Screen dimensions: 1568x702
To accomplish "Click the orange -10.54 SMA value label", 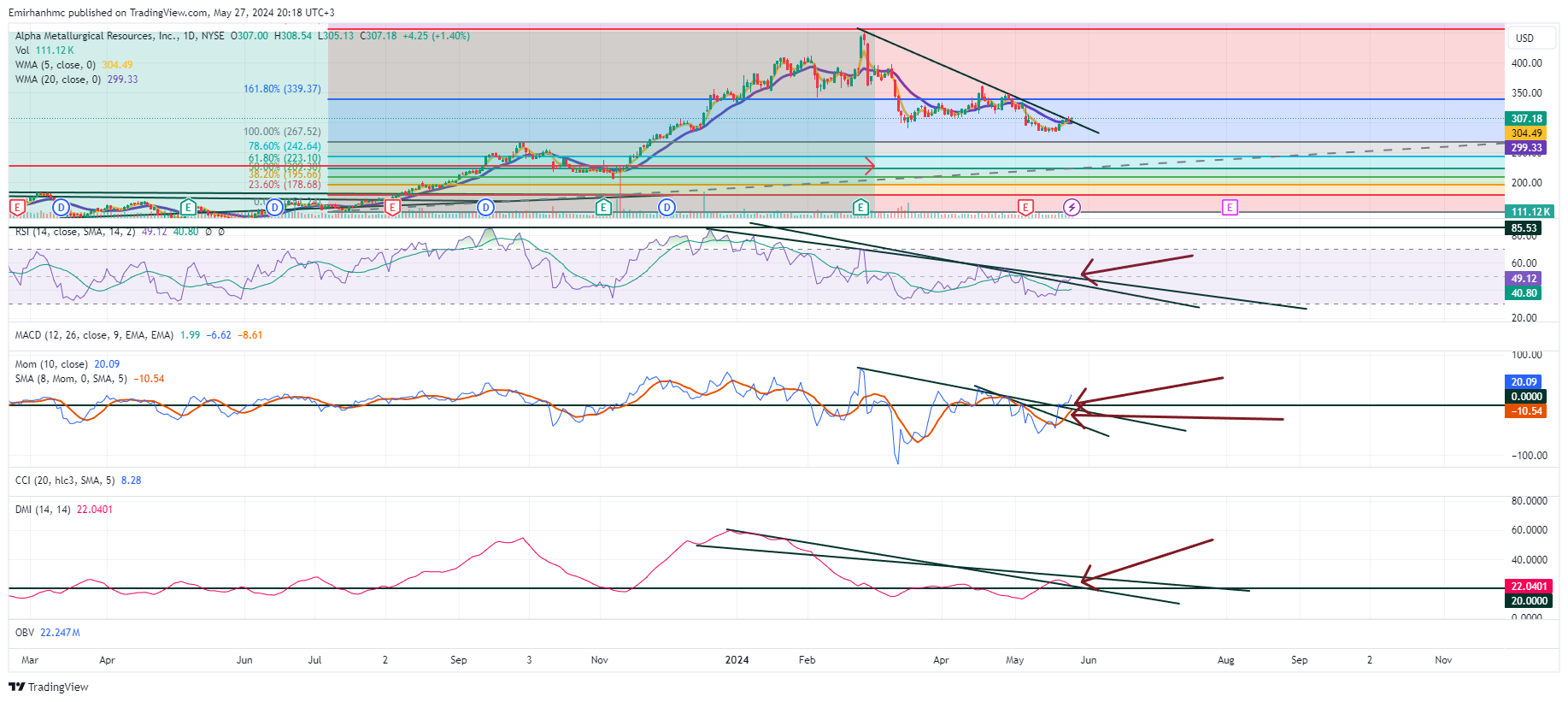I will (1526, 411).
